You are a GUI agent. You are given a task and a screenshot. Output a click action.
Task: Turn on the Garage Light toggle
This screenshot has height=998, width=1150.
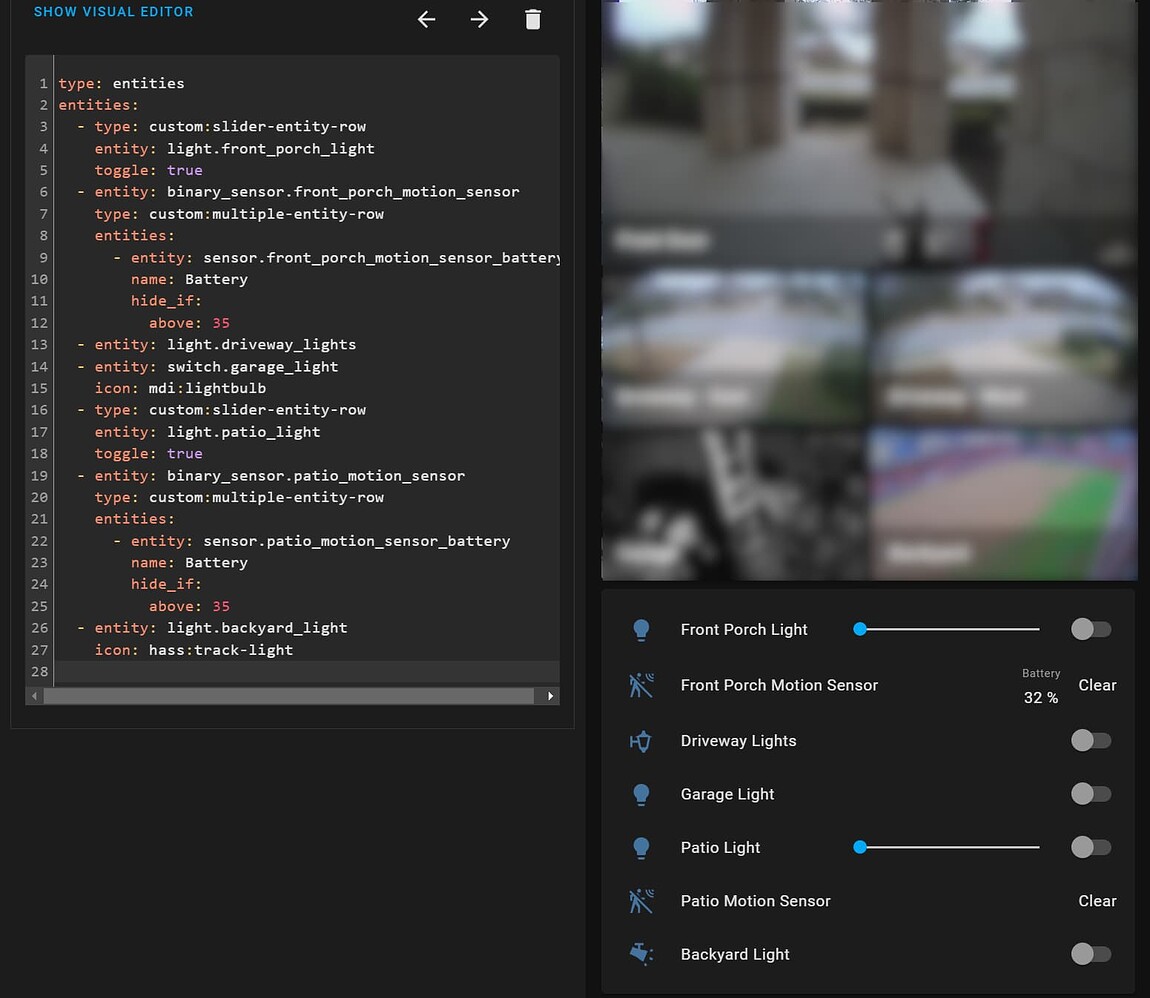(1090, 793)
